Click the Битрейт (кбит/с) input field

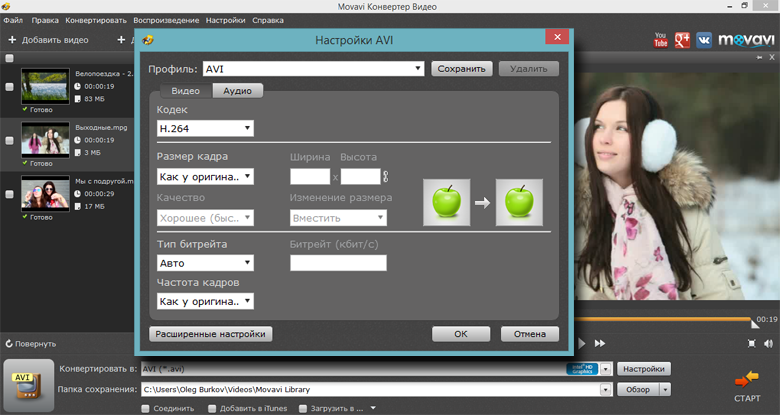tap(338, 263)
